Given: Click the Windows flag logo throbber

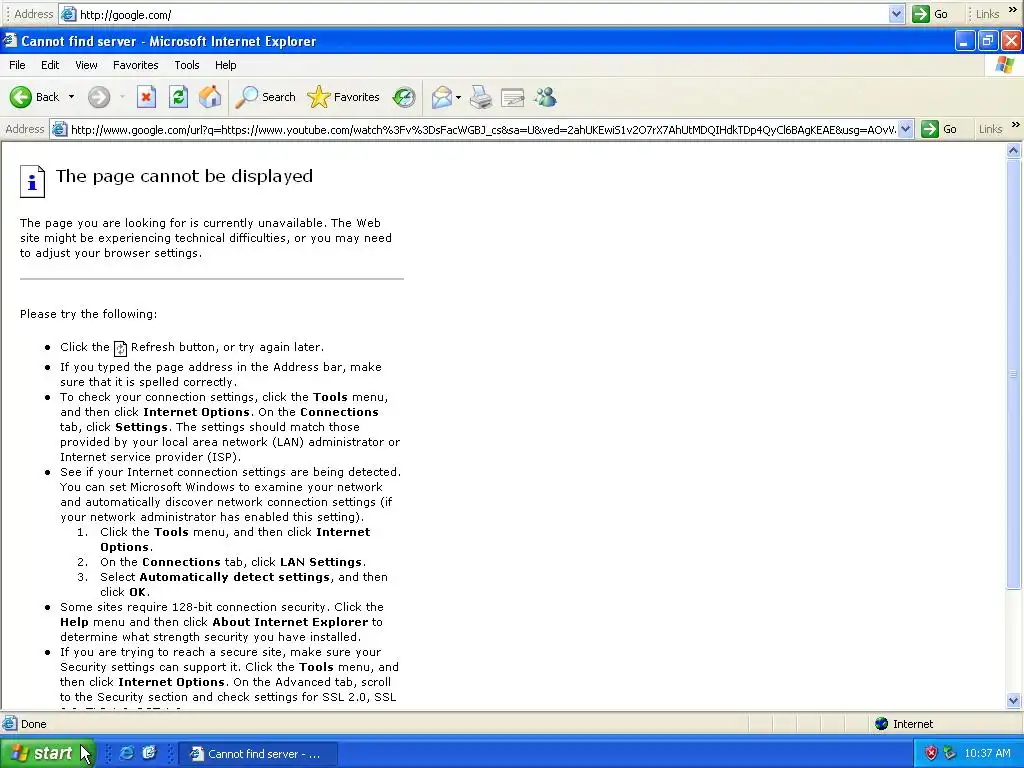Looking at the screenshot, I should 1005,65.
